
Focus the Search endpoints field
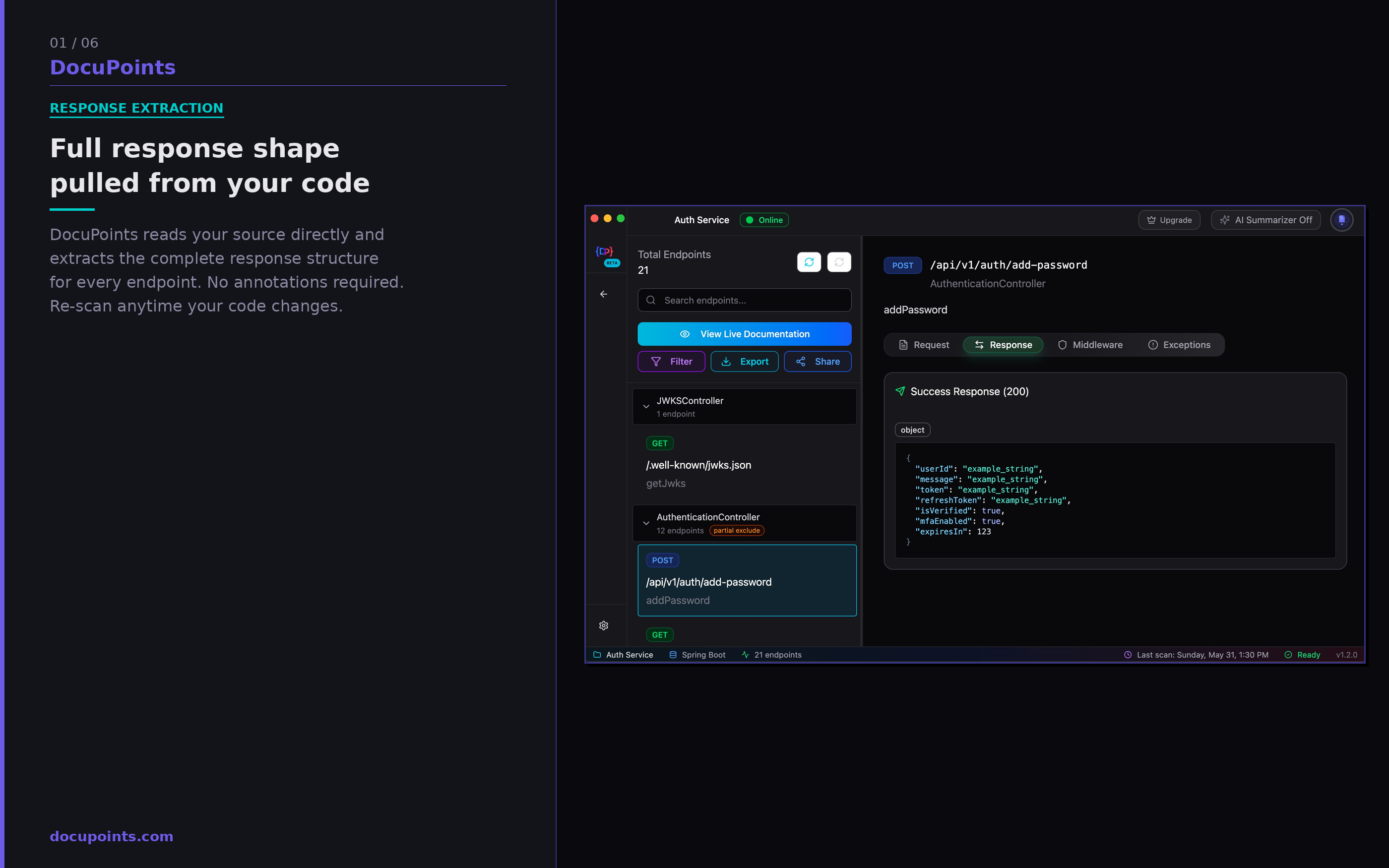pos(745,300)
